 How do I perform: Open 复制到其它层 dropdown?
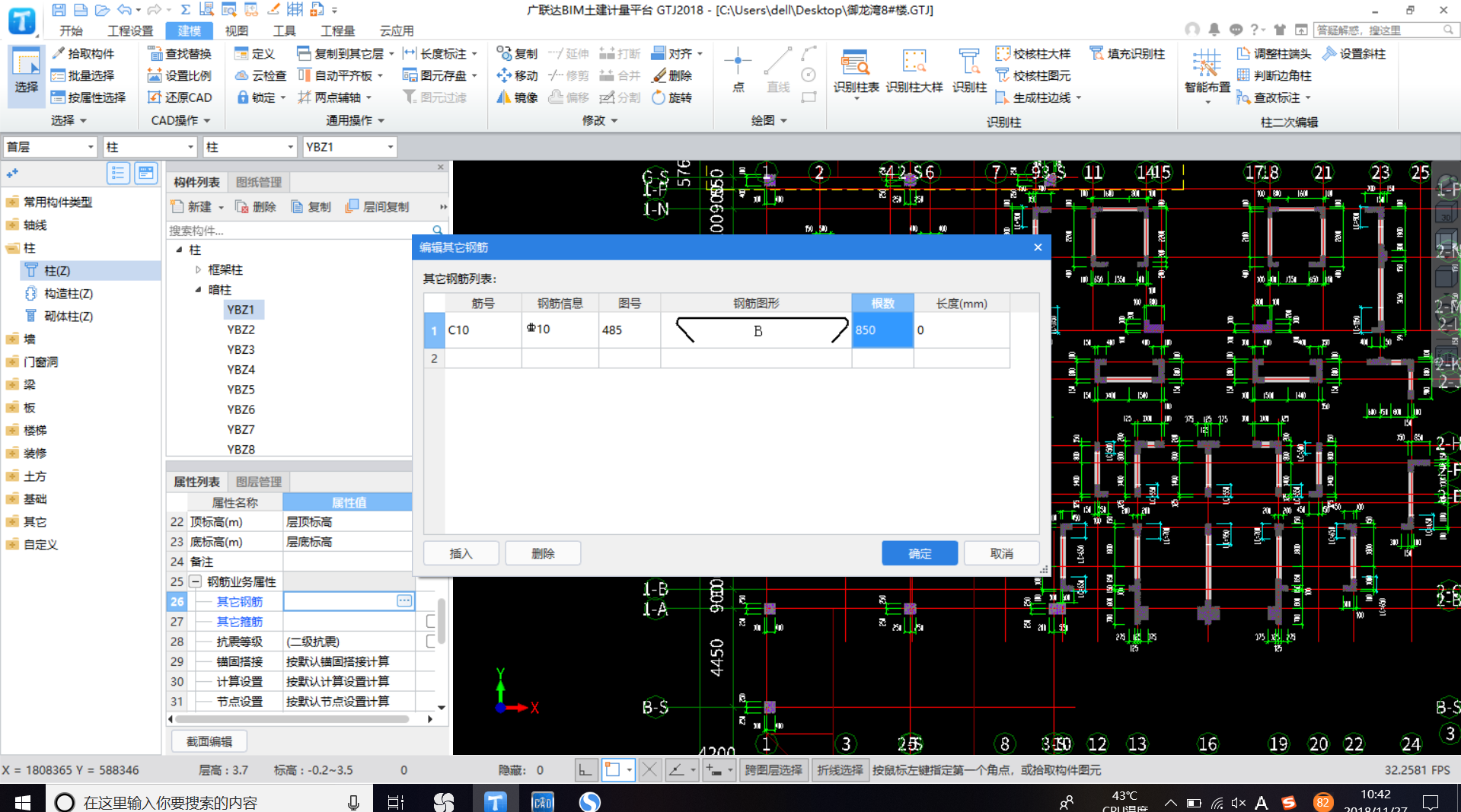click(x=391, y=53)
